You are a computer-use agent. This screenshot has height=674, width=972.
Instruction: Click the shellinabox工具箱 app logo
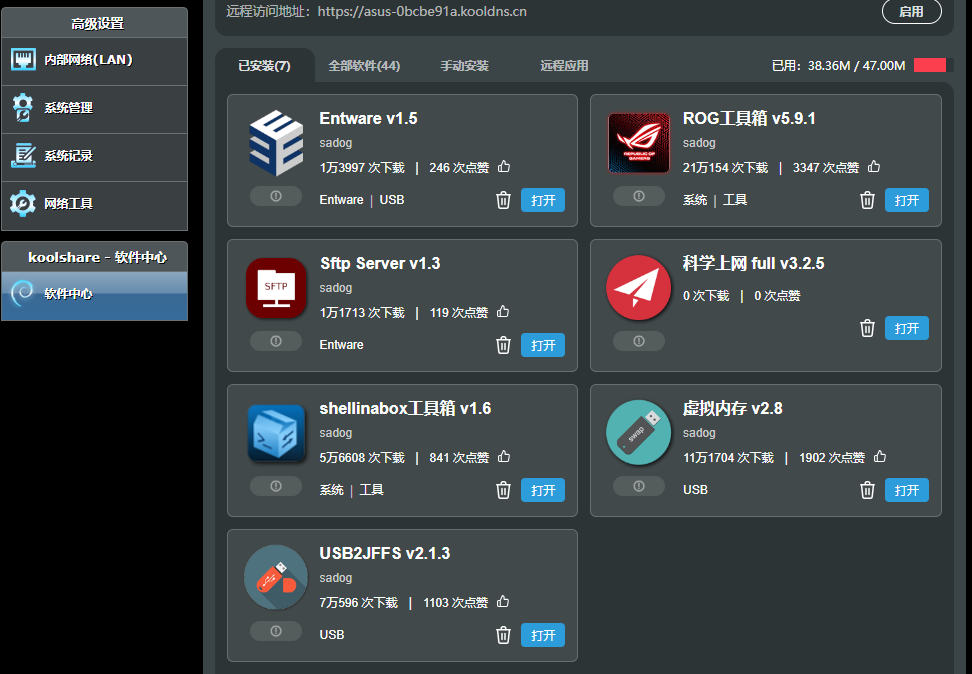click(276, 433)
